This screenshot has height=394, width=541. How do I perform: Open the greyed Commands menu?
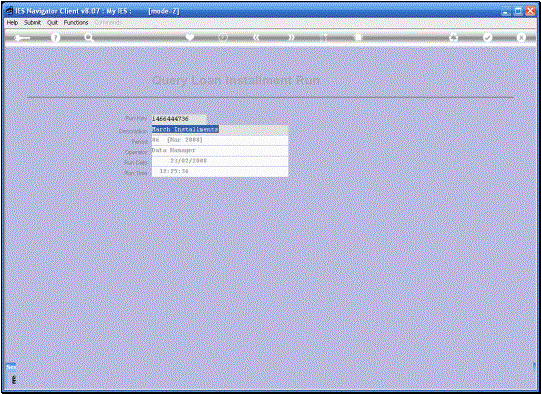[108, 22]
